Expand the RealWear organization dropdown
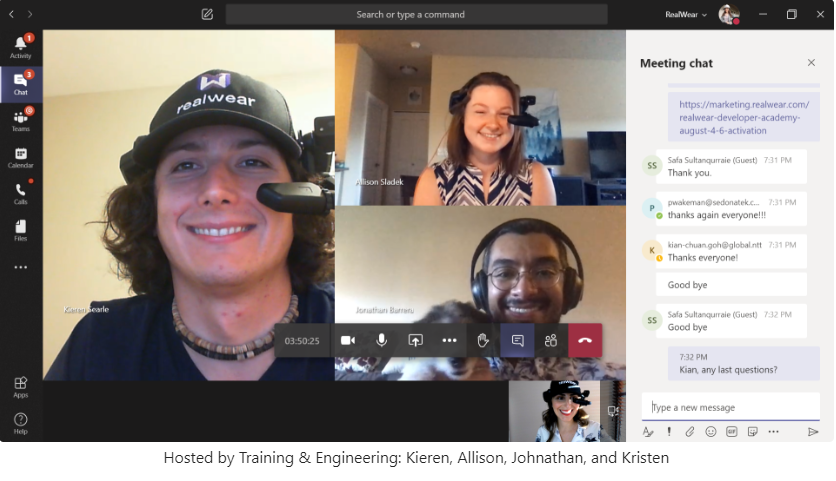 [686, 15]
